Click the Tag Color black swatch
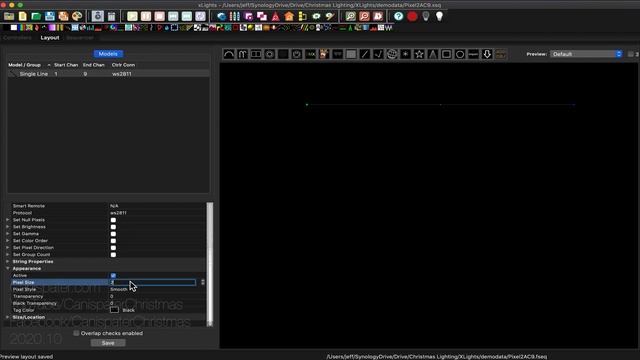 tap(114, 310)
